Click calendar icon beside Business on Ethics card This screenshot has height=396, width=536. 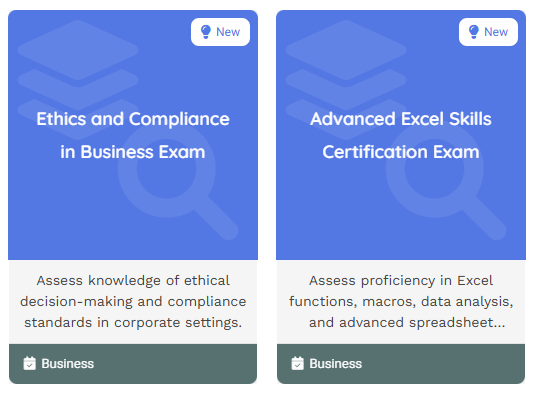click(x=29, y=364)
